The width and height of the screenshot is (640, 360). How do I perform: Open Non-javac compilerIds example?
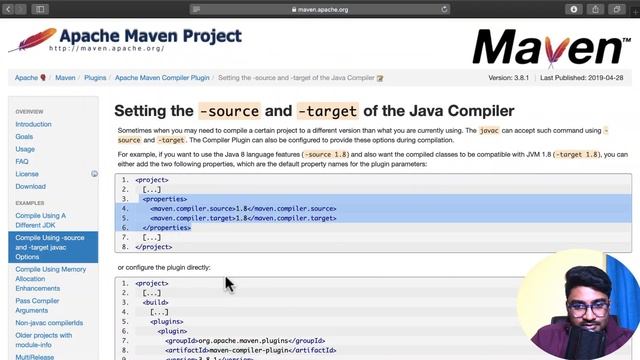pyautogui.click(x=49, y=323)
